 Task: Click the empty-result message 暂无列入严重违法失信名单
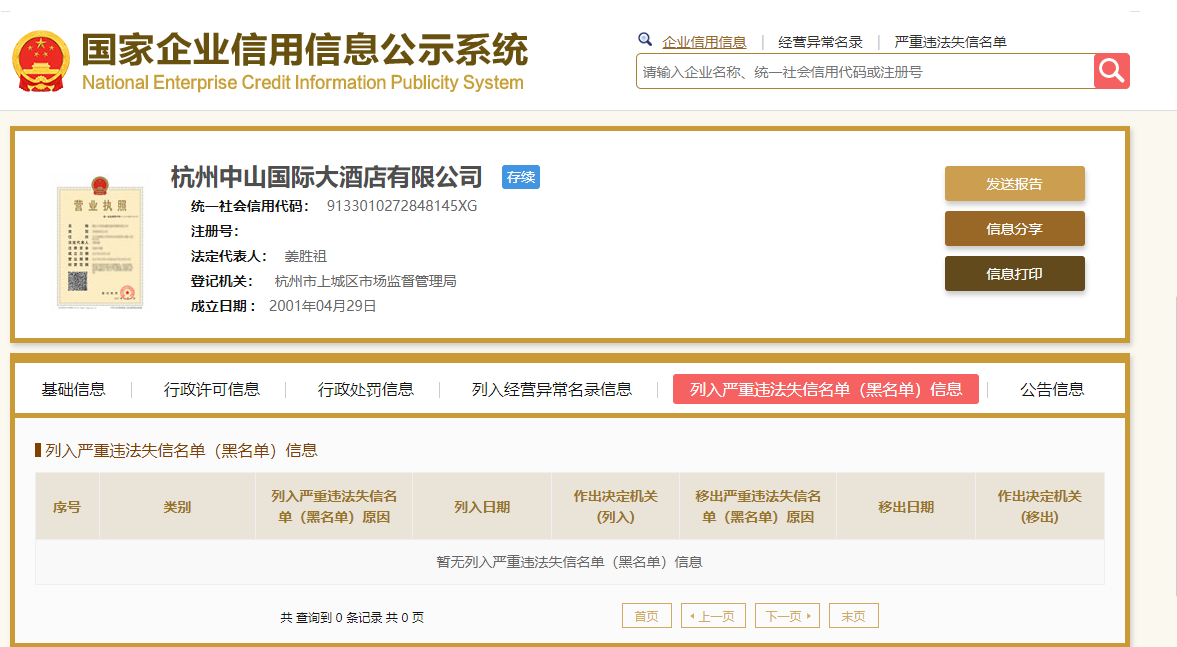click(x=569, y=562)
